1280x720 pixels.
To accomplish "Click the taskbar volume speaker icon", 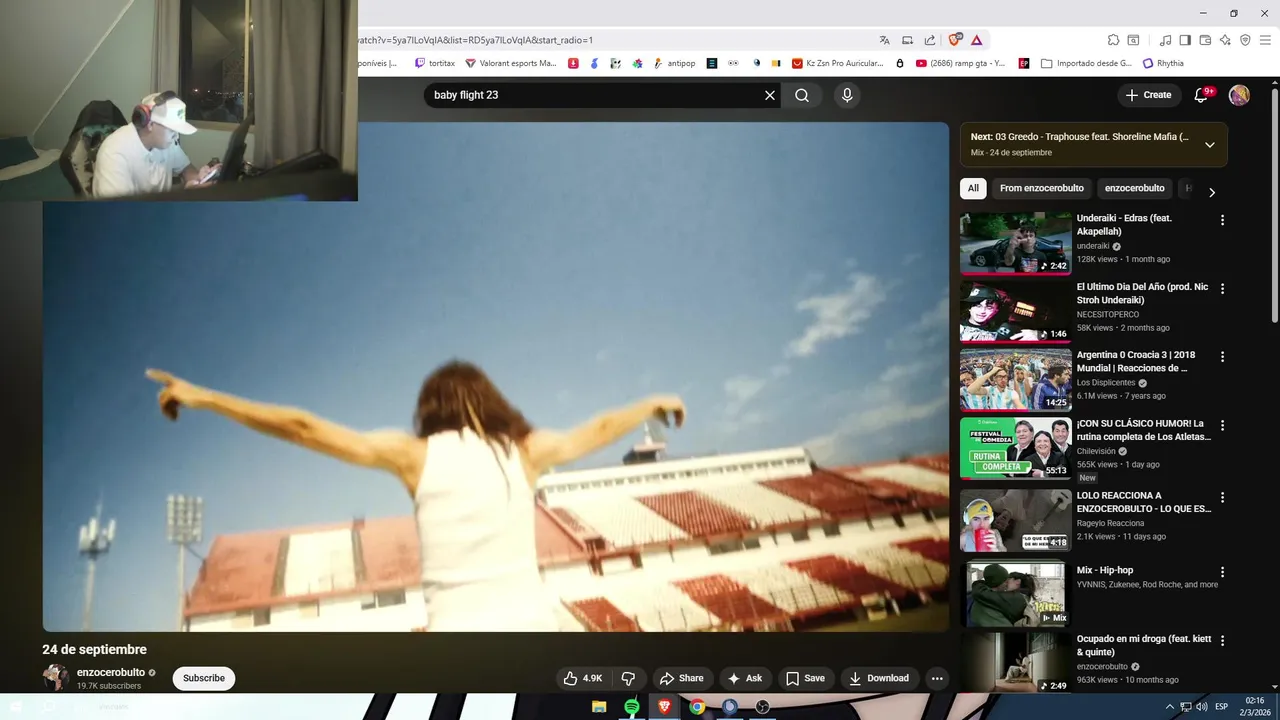I will (1201, 707).
